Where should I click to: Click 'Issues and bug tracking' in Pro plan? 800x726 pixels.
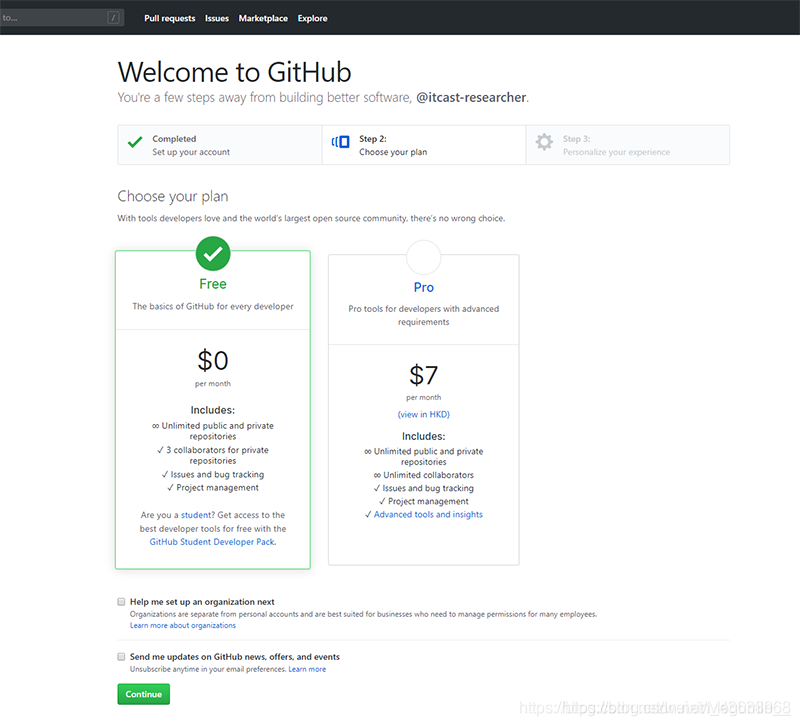[423, 488]
